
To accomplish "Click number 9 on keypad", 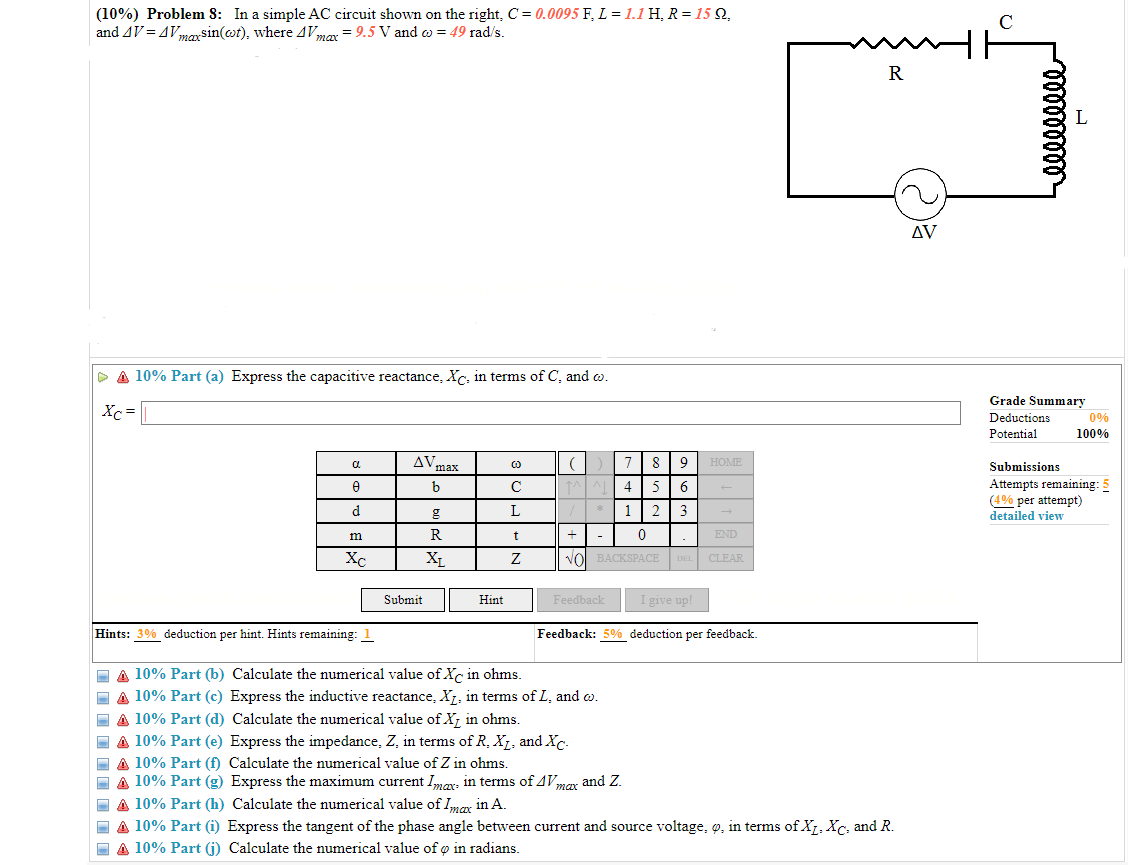I will tap(683, 463).
